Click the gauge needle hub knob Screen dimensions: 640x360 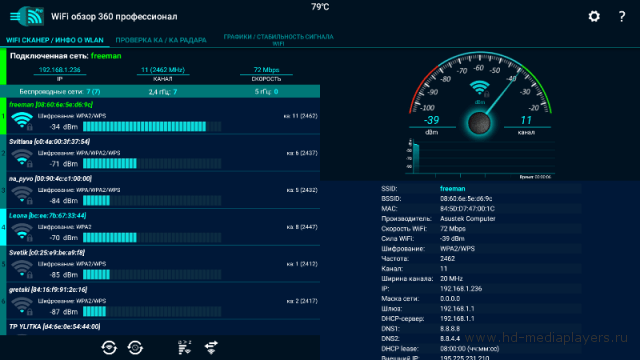[x=479, y=123]
